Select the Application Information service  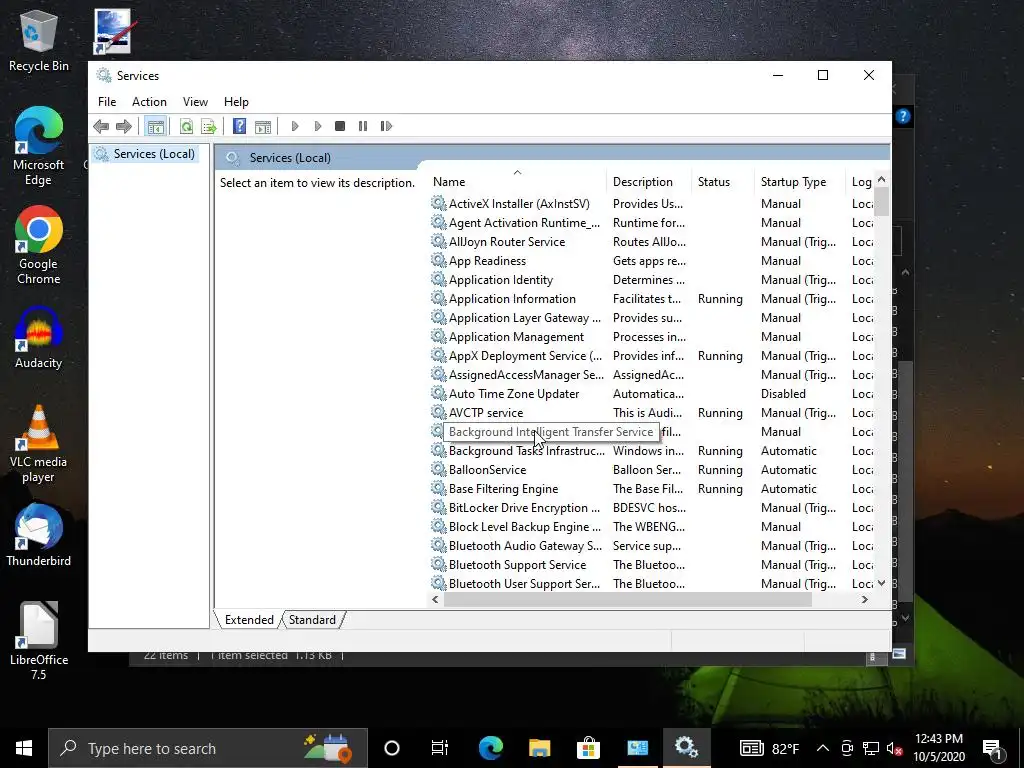pyautogui.click(x=512, y=298)
